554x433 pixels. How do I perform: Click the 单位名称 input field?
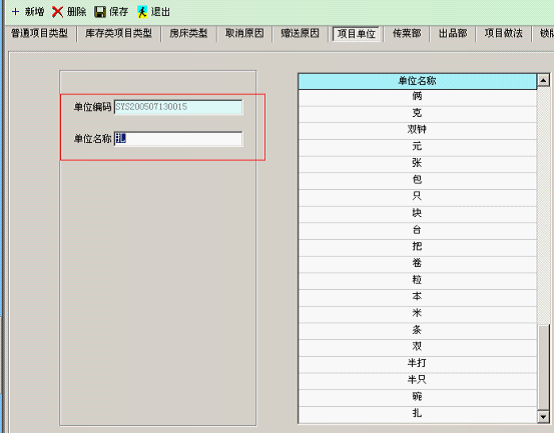pos(178,138)
